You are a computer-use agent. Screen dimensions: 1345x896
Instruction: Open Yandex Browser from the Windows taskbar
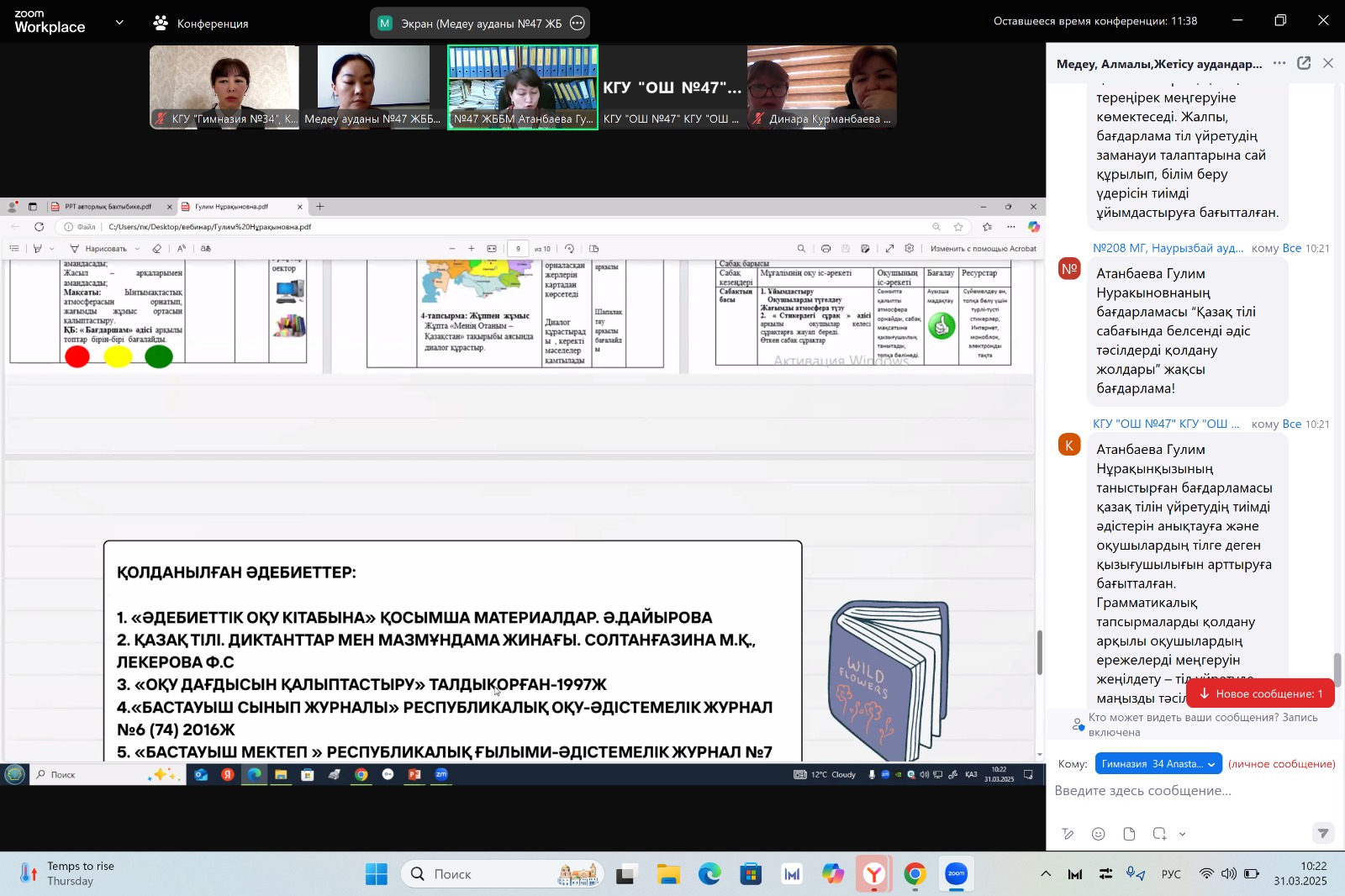874,875
